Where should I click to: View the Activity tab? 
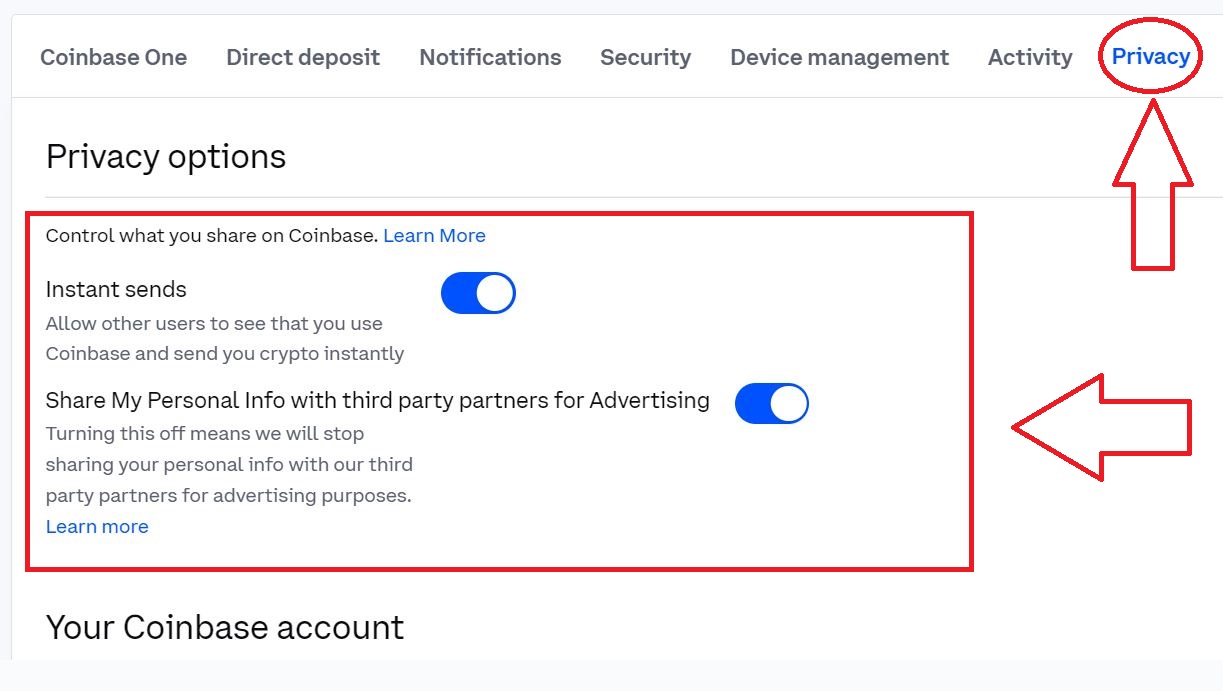[x=1030, y=58]
